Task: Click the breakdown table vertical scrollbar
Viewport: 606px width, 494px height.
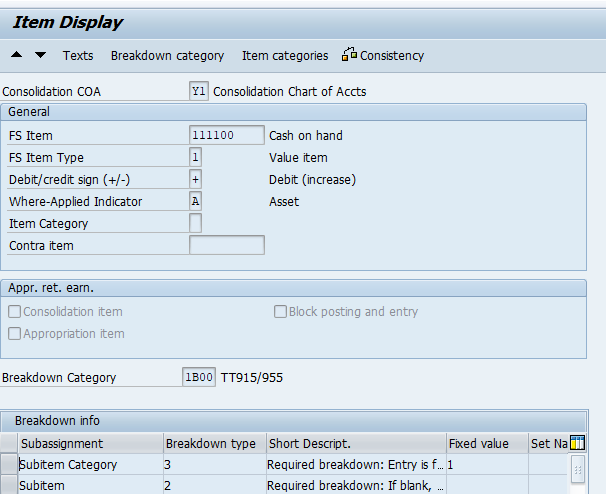Action: [x=577, y=472]
